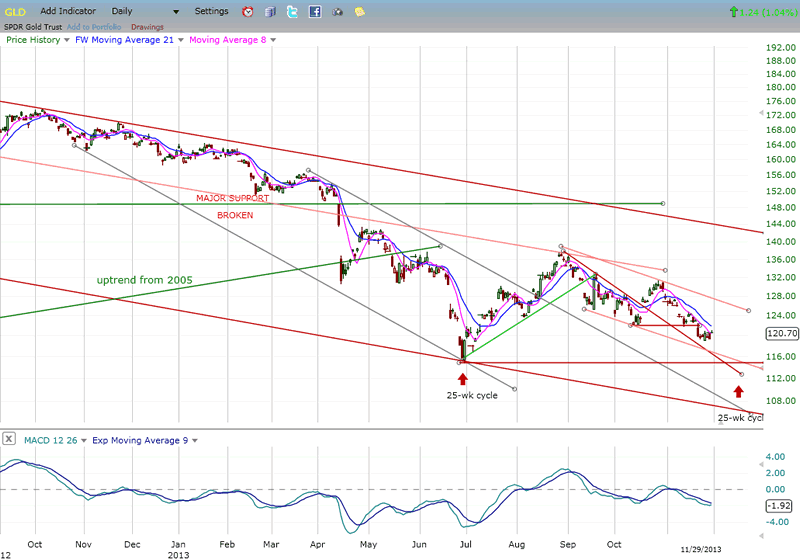This screenshot has height=559, width=800.
Task: Click the green up arrow price change
Action: (x=736, y=12)
